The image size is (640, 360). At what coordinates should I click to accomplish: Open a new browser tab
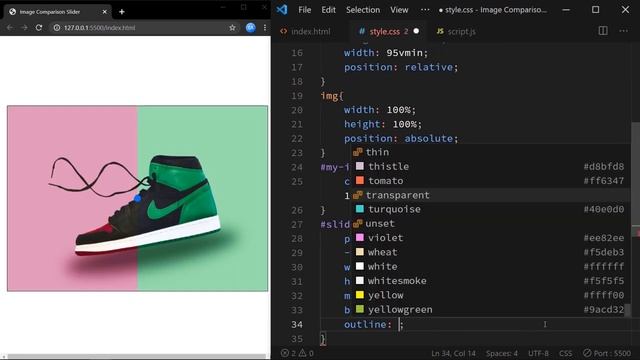pyautogui.click(x=122, y=11)
